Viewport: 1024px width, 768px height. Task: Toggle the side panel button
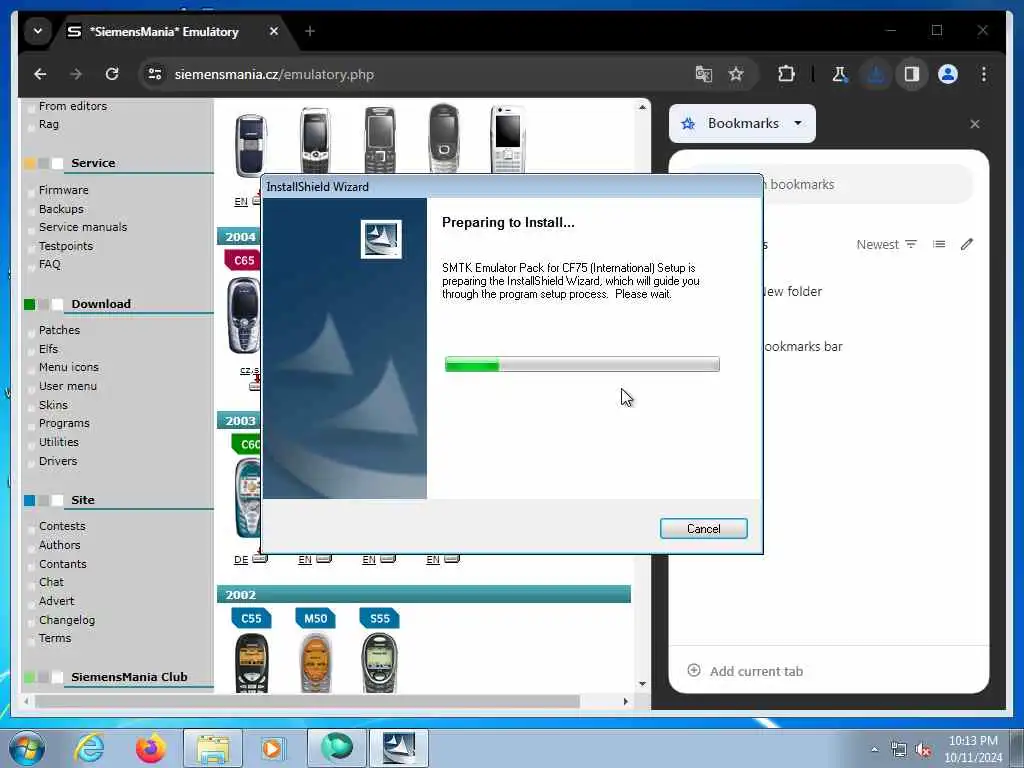click(912, 74)
